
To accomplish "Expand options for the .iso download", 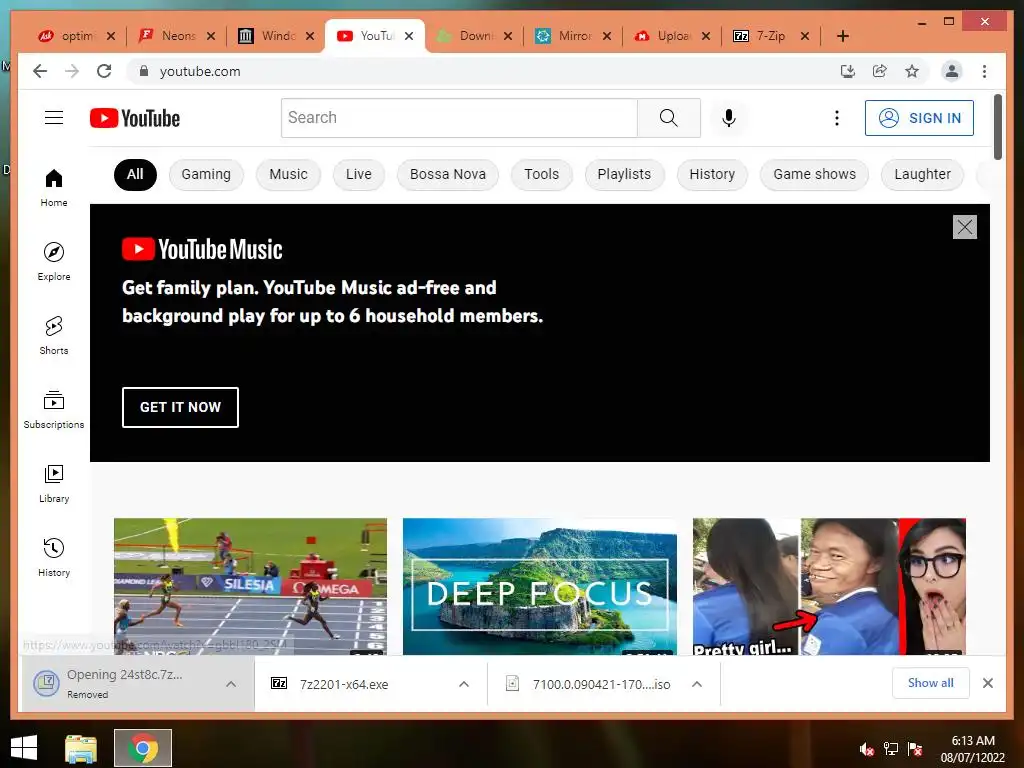I will (697, 684).
